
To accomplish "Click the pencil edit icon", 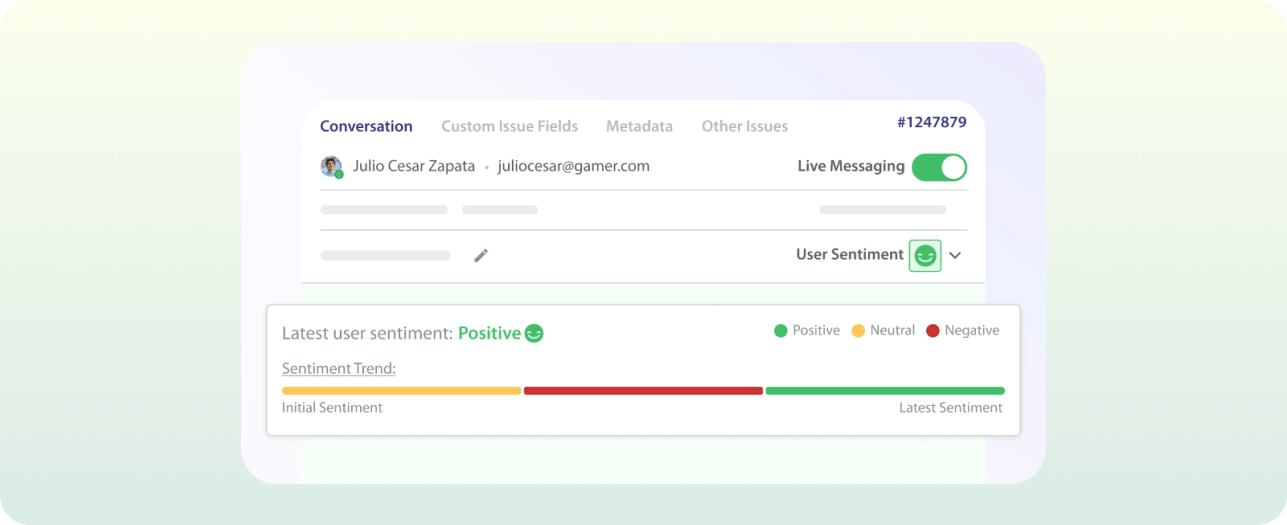I will [x=481, y=256].
